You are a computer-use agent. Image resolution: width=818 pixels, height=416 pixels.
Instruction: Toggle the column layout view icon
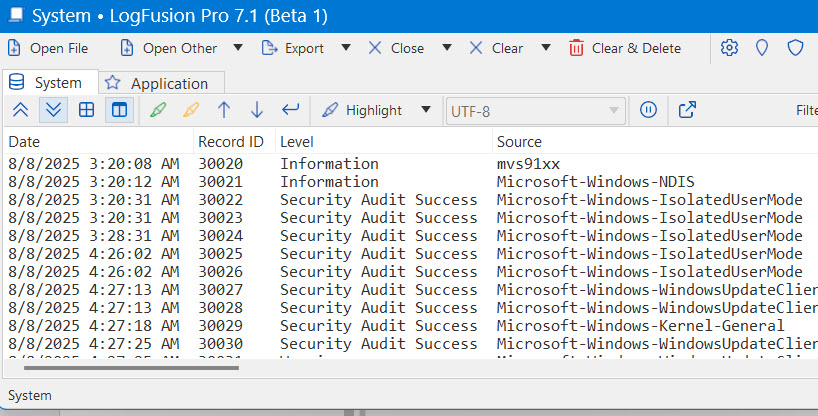pyautogui.click(x=119, y=110)
